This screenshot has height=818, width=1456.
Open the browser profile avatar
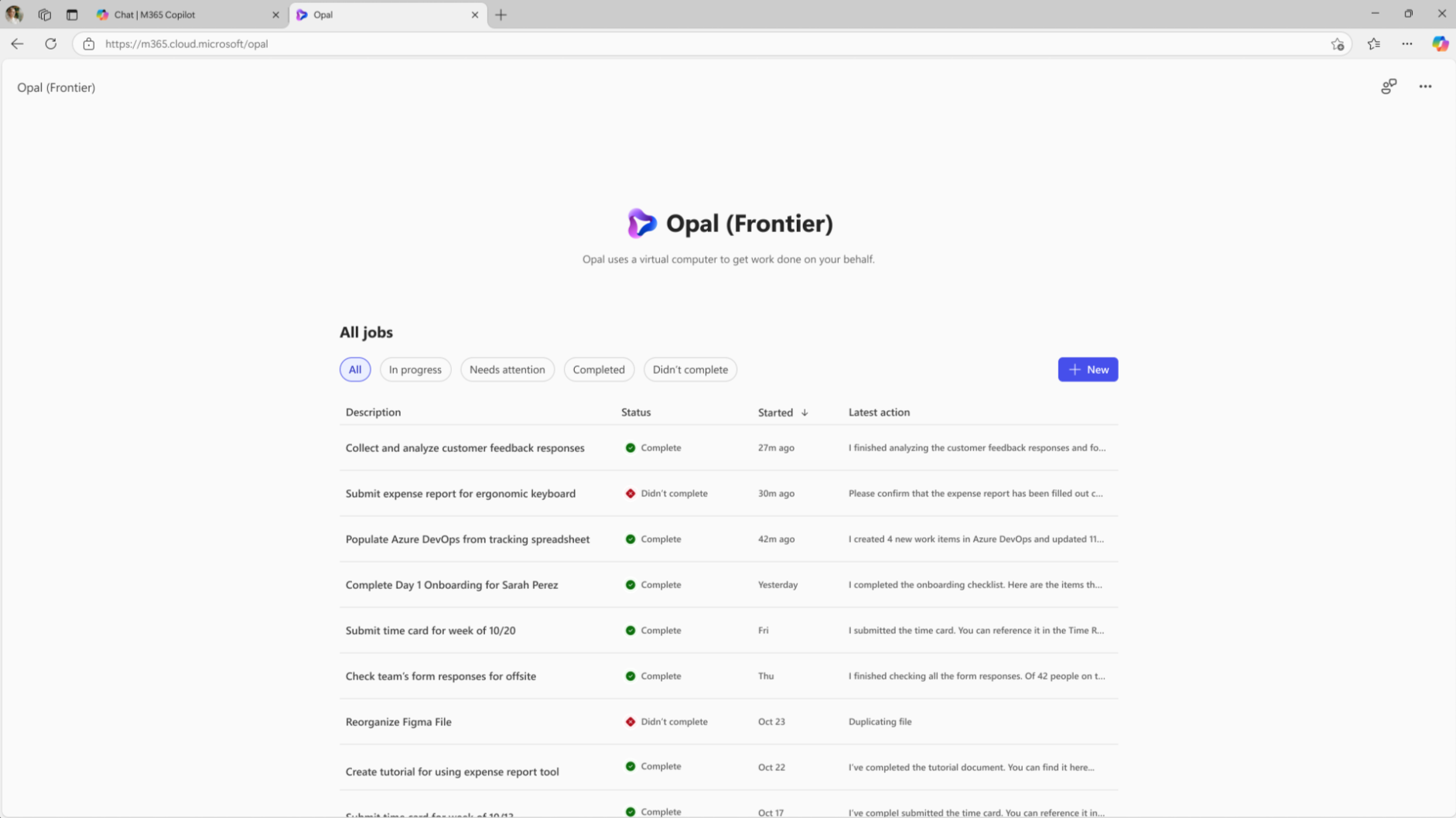[x=14, y=14]
